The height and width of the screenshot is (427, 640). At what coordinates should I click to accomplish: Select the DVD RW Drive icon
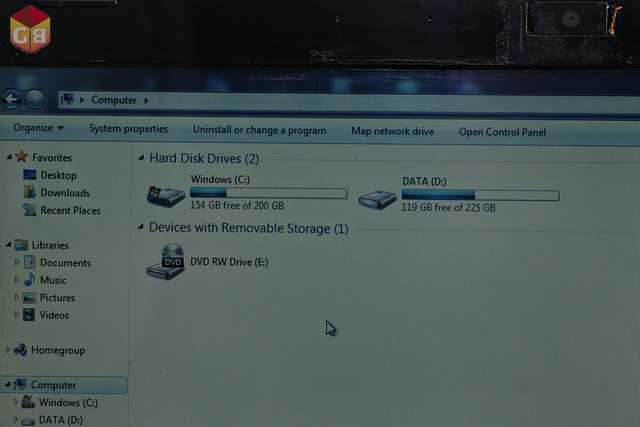point(165,261)
